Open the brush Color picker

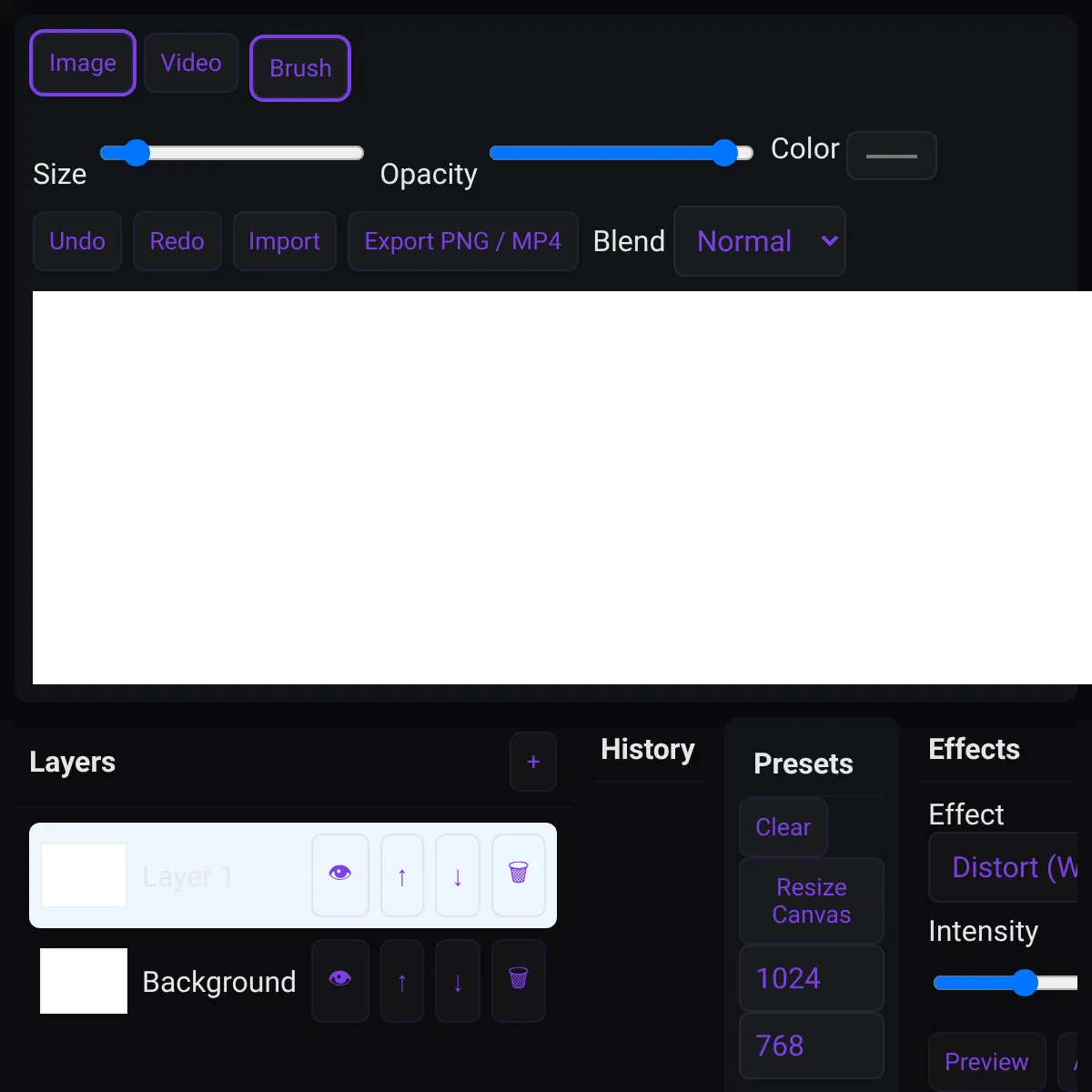click(891, 155)
